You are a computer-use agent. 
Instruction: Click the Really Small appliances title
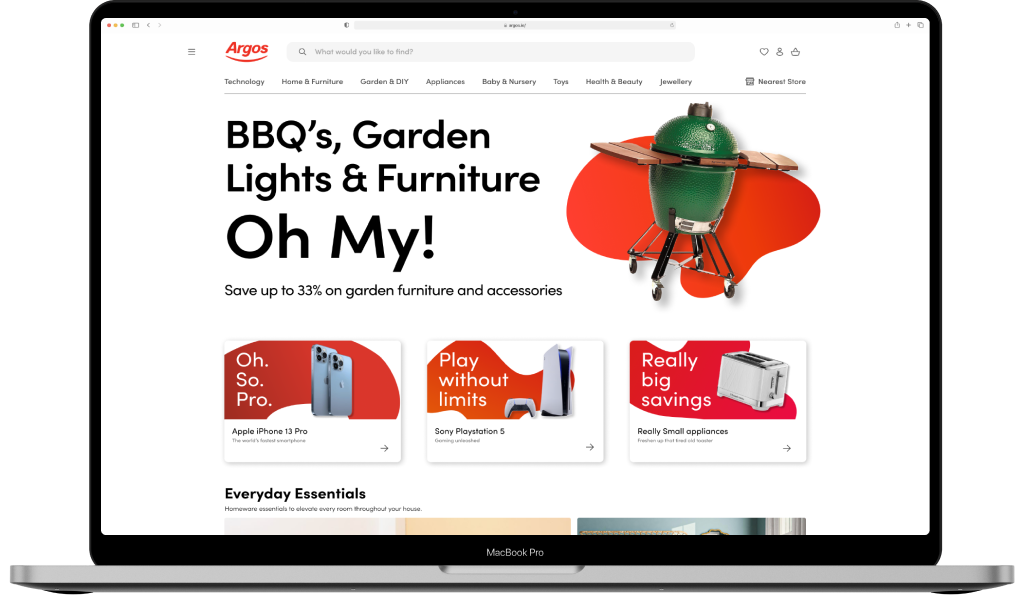coord(682,431)
